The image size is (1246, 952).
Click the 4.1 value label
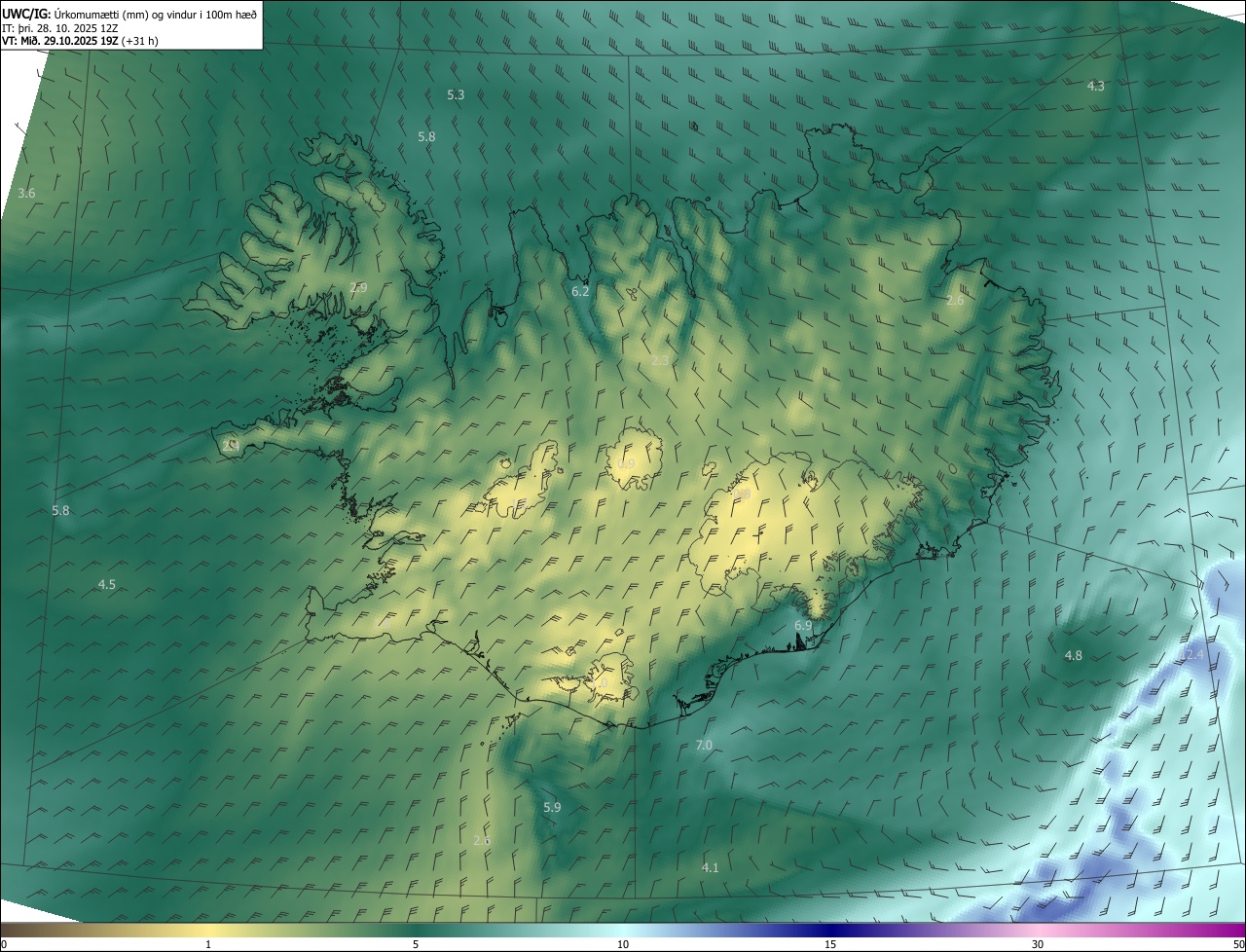tap(710, 867)
